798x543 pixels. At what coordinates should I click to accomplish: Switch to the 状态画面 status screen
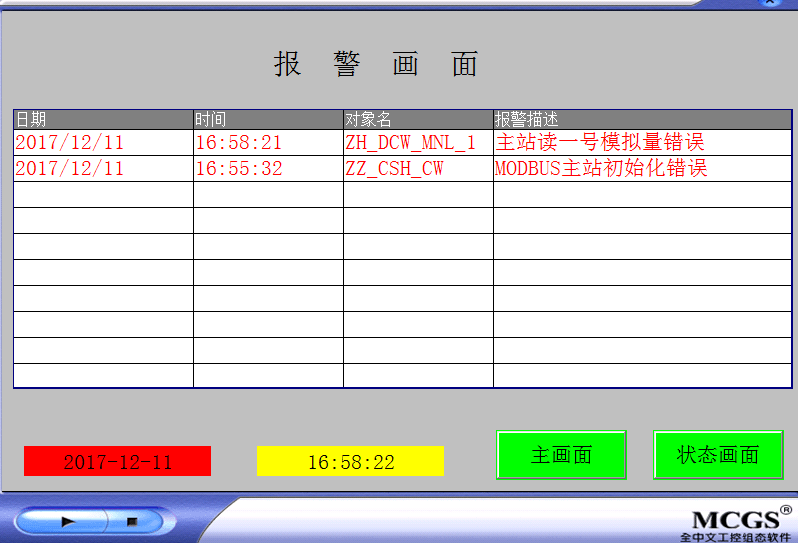(718, 455)
